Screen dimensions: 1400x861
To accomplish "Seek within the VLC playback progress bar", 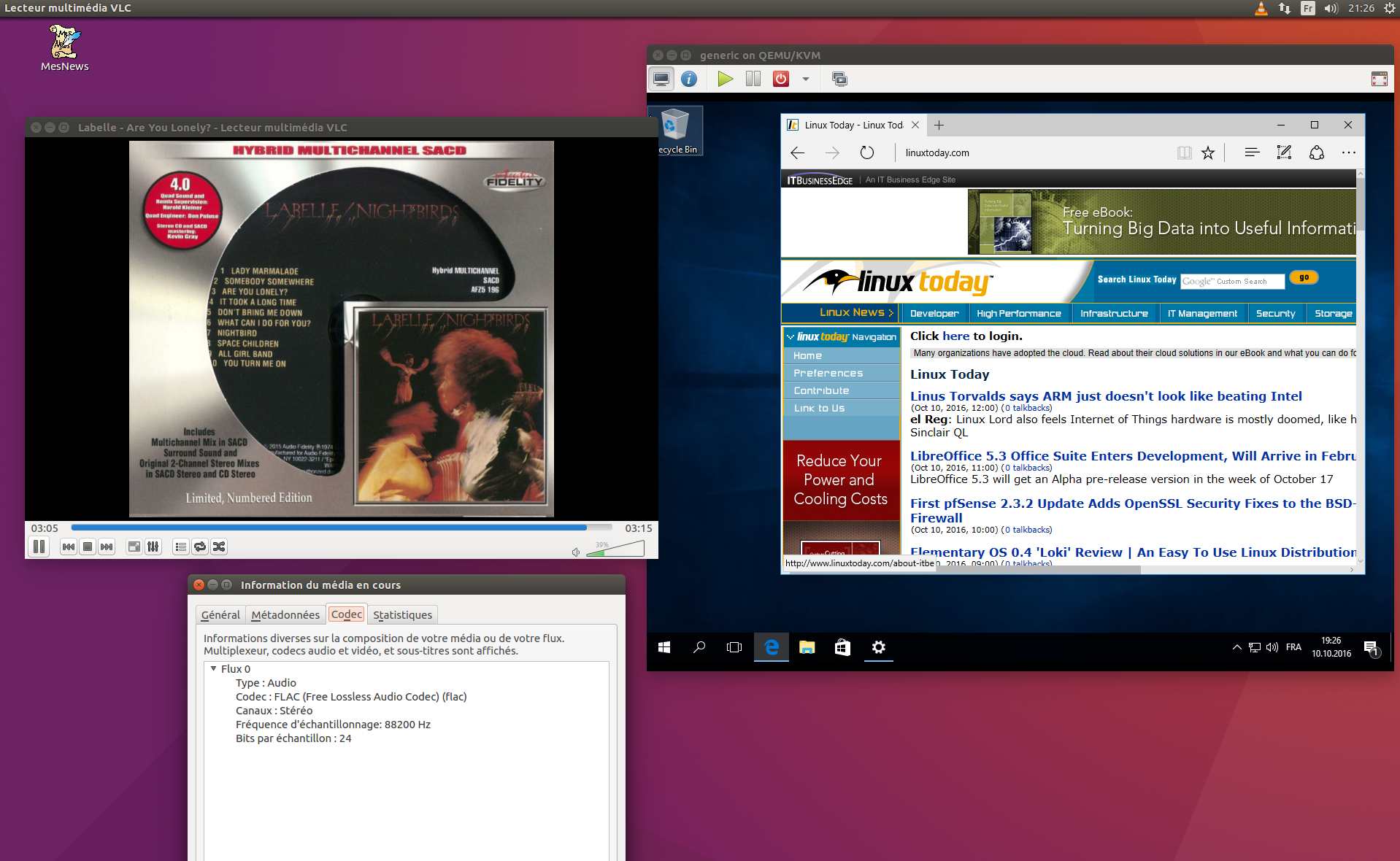I will point(342,528).
